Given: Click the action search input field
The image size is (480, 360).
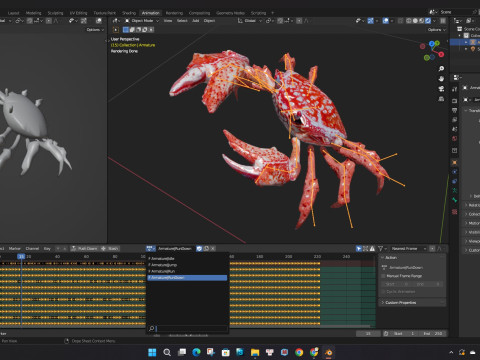Looking at the screenshot, I should (x=188, y=329).
